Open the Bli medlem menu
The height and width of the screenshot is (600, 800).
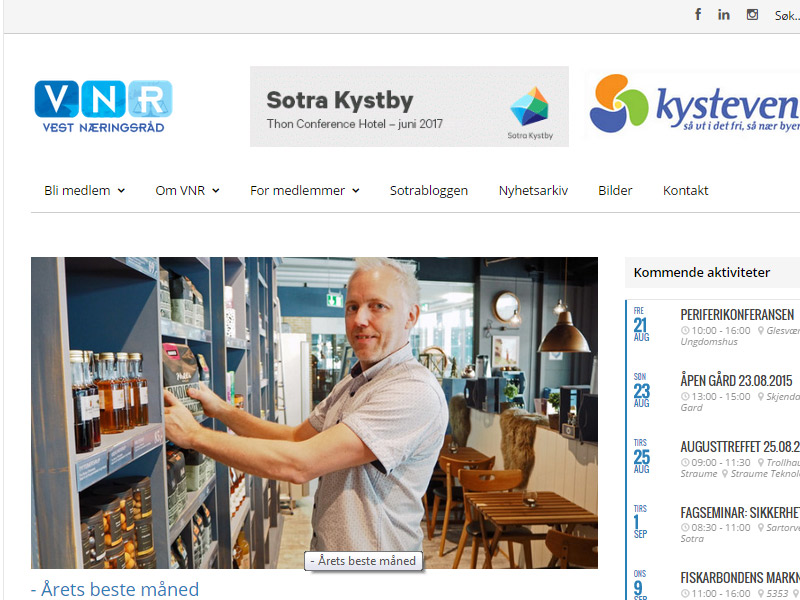[x=77, y=190]
